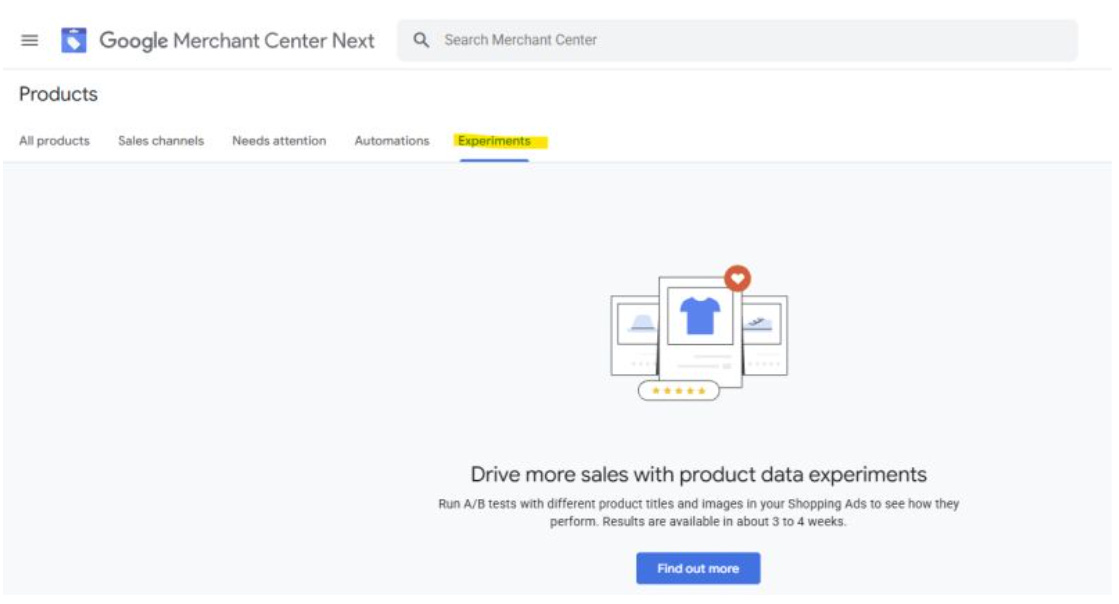This screenshot has height=604, width=1119.
Task: Click the Google Merchant Center Next title
Action: pos(237,41)
